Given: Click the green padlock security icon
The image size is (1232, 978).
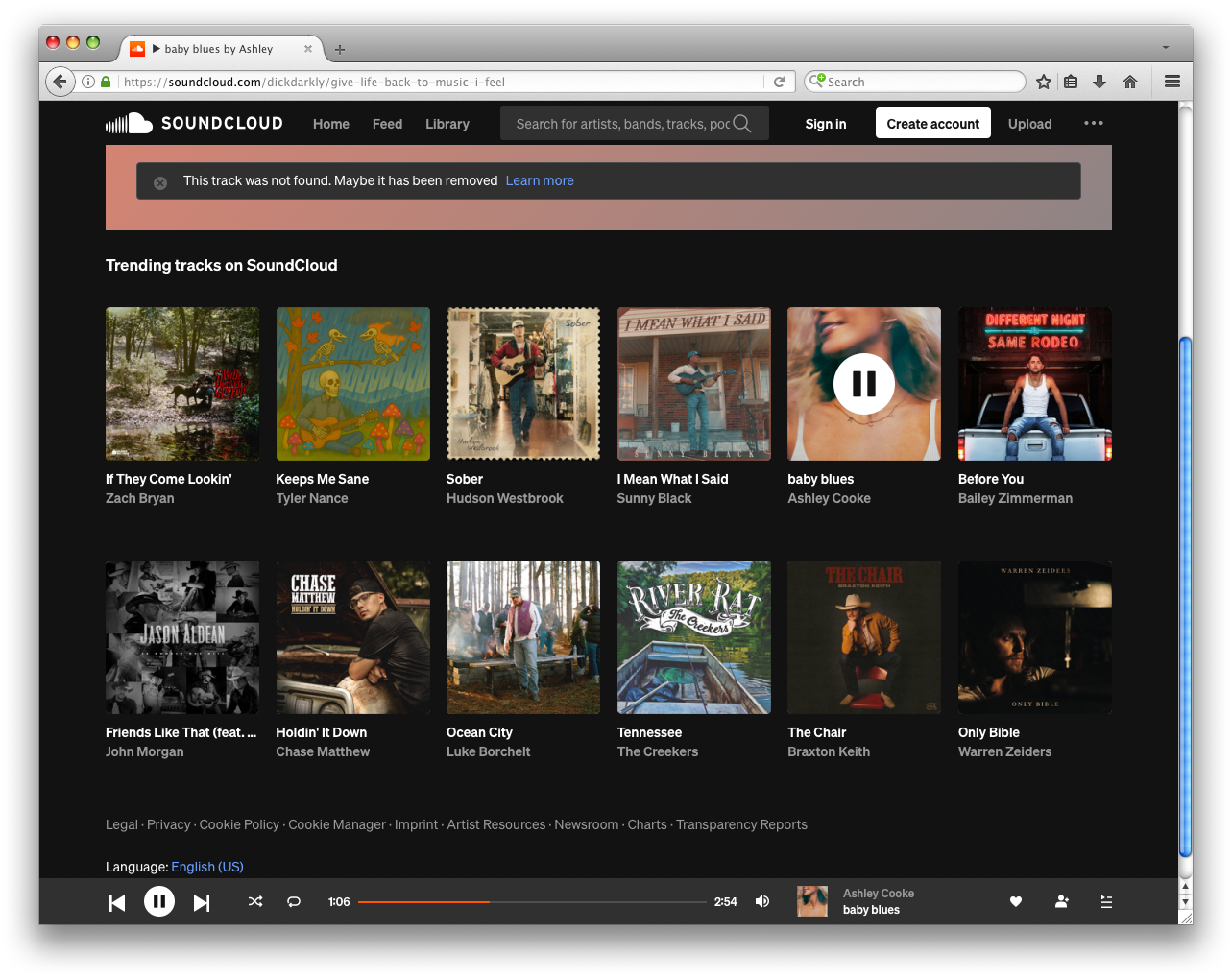Looking at the screenshot, I should pyautogui.click(x=106, y=82).
